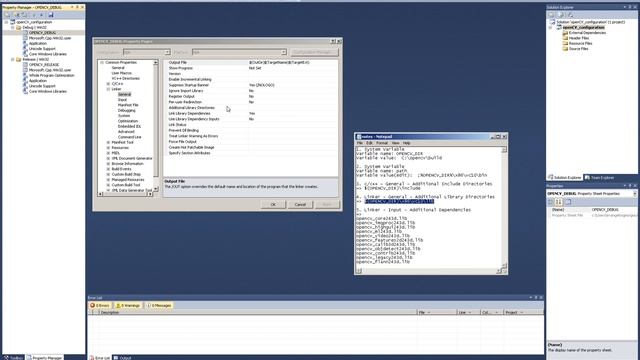Open the Help menu in Notepad
The image size is (640, 360).
click(407, 143)
